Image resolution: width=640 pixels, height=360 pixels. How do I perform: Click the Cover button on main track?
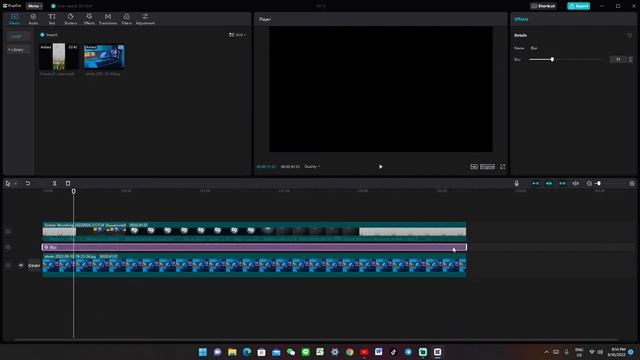[34, 265]
